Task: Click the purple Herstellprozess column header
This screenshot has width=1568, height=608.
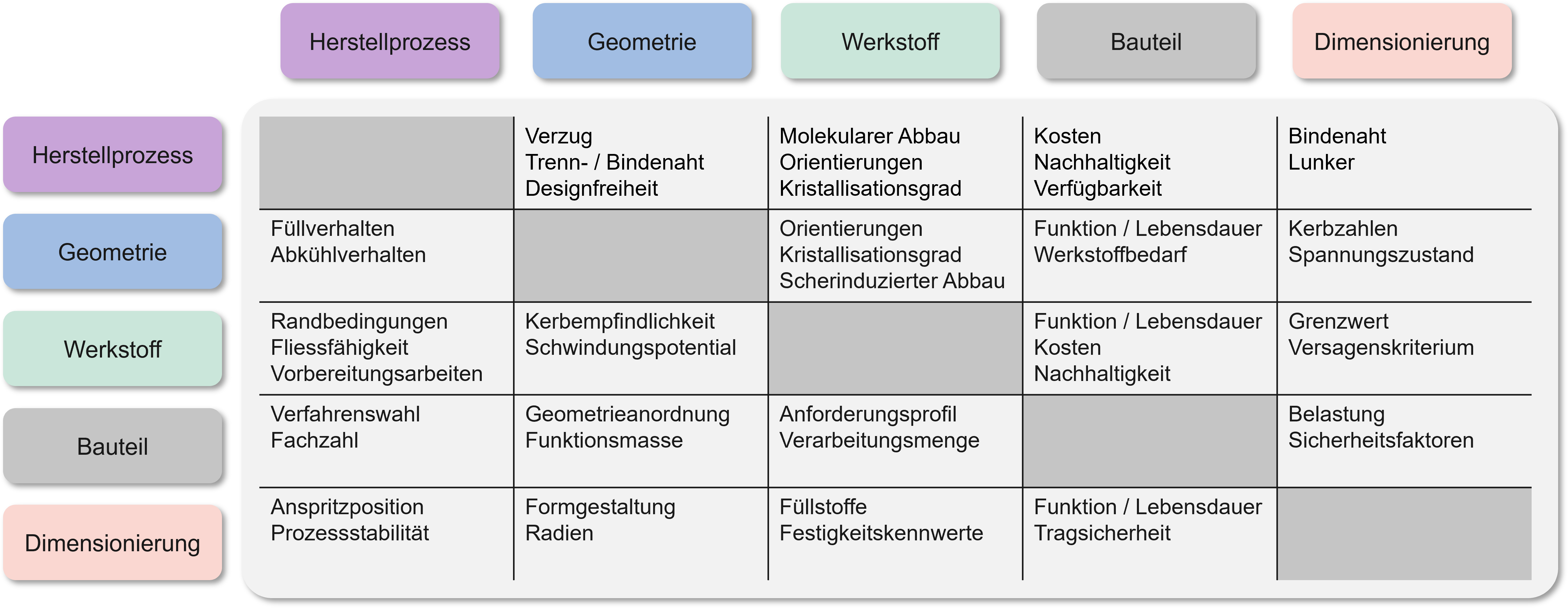Action: pos(390,41)
